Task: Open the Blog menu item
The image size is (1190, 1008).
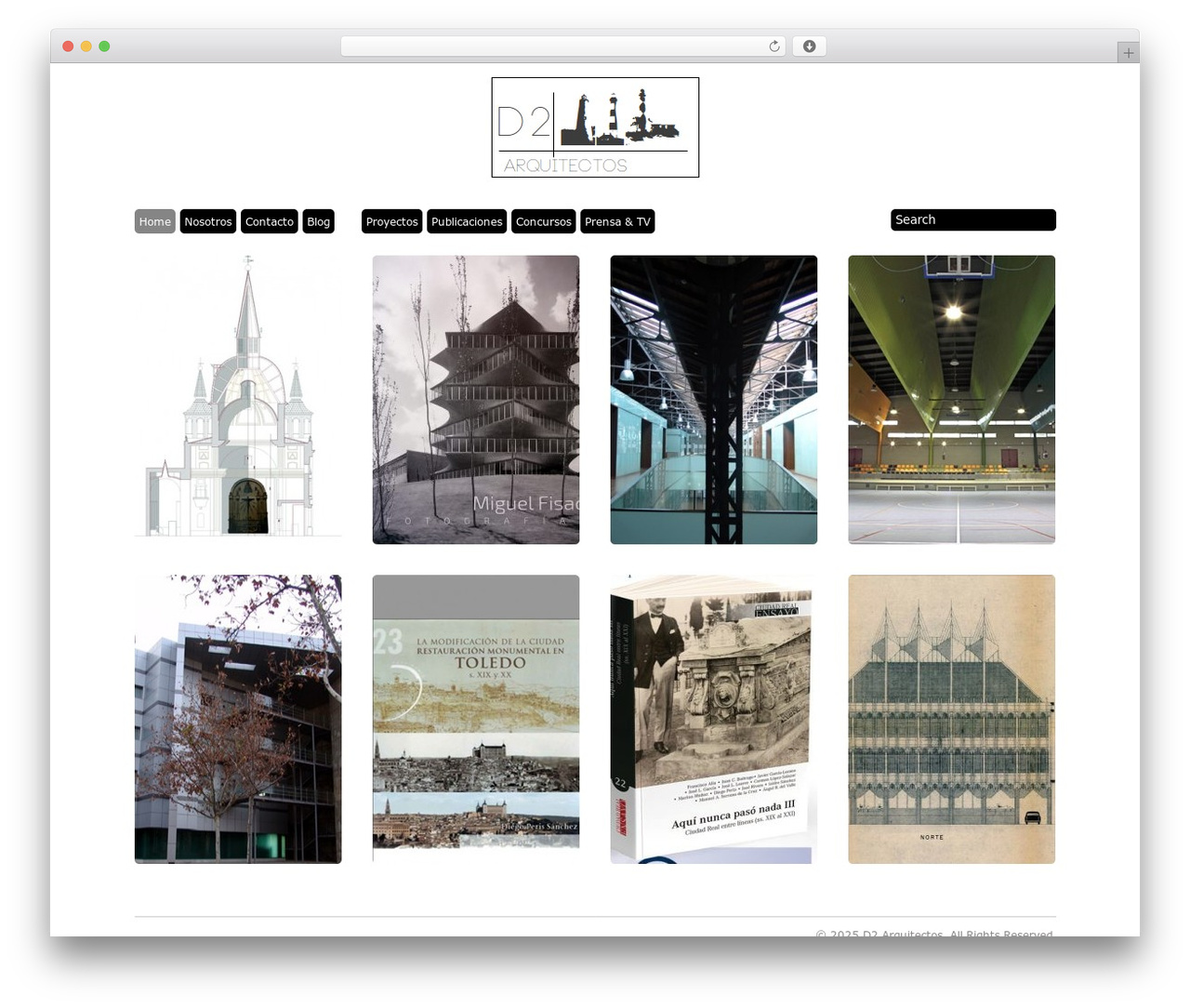Action: (x=319, y=221)
